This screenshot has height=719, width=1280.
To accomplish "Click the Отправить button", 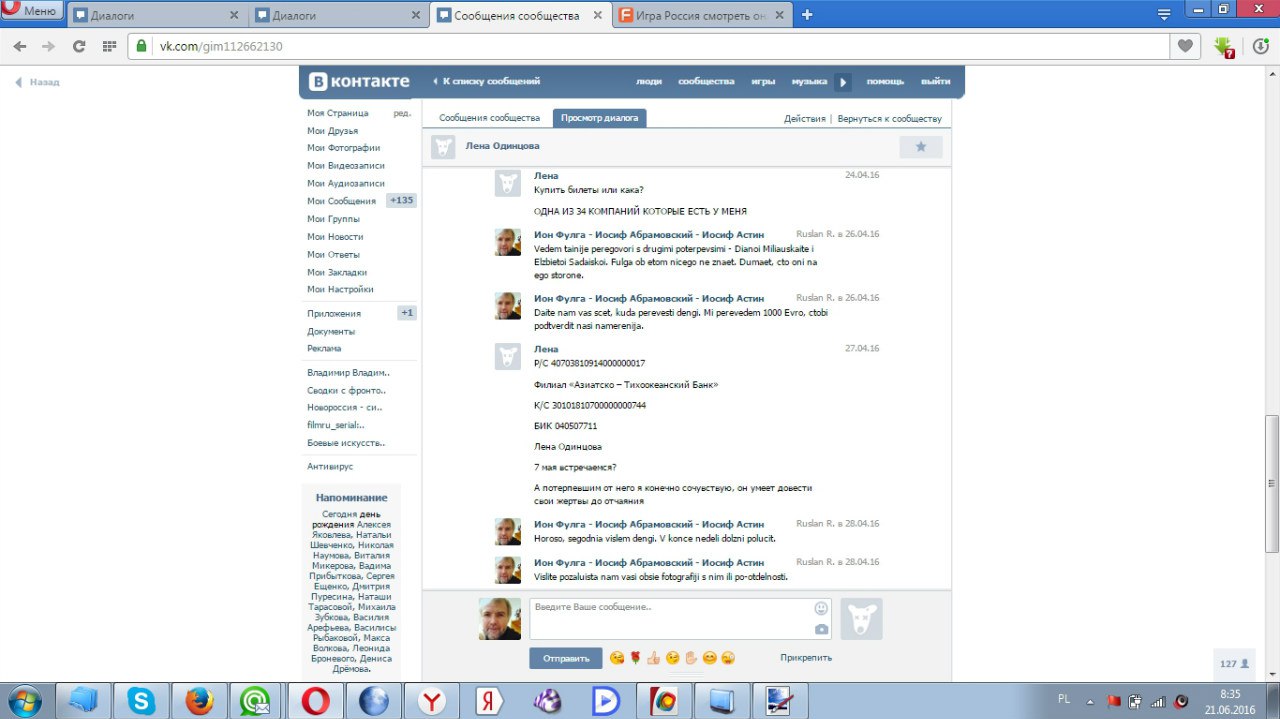I will (x=565, y=659).
